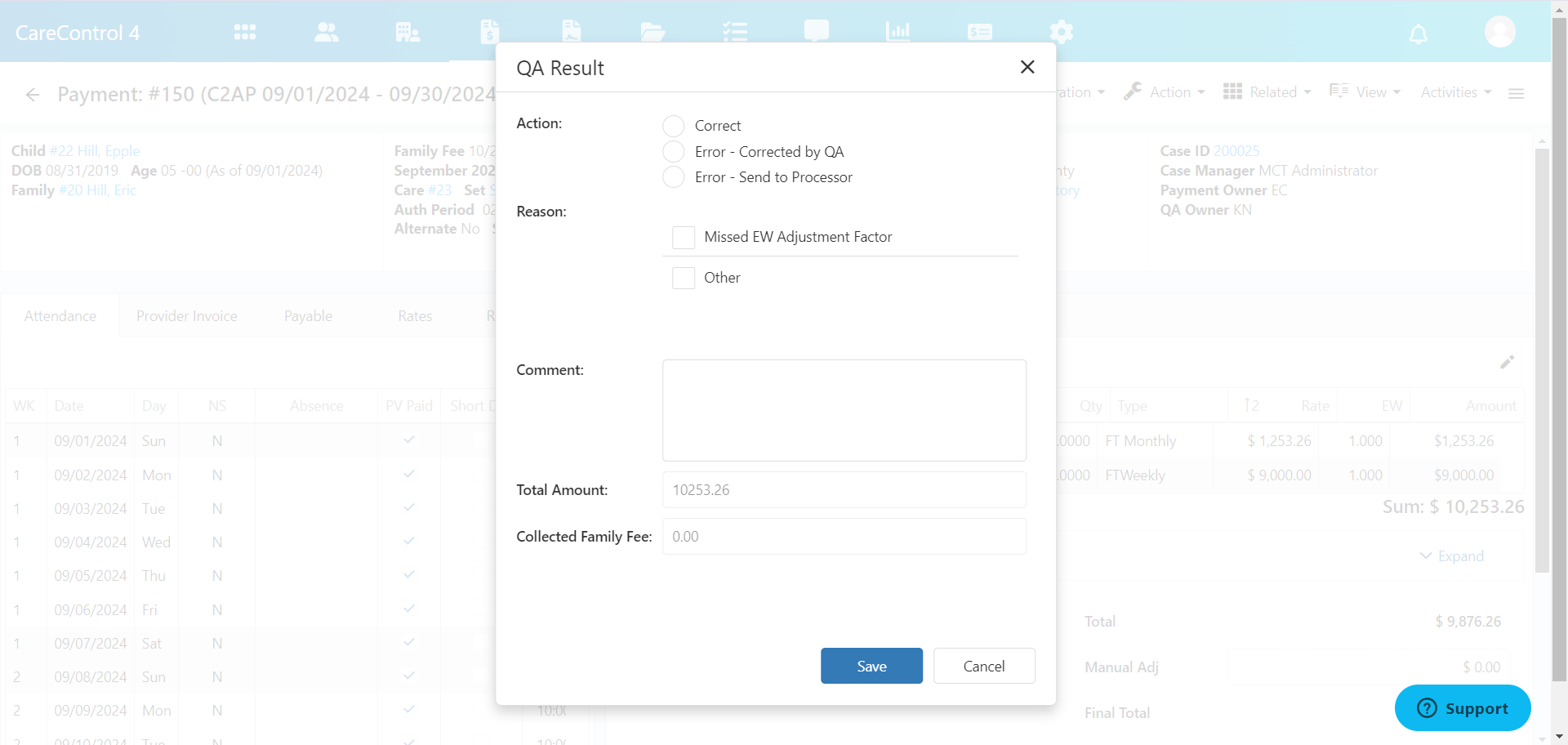This screenshot has width=1568, height=745.
Task: Select Error - Corrected by QA option
Action: click(x=674, y=151)
